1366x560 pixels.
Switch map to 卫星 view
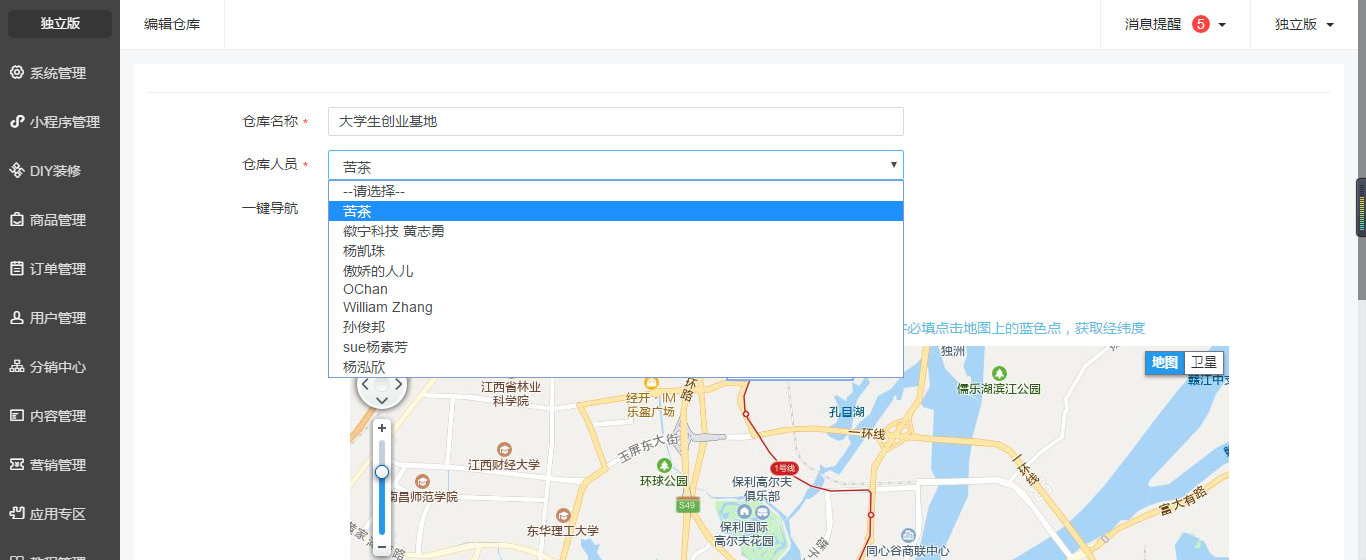(1204, 362)
